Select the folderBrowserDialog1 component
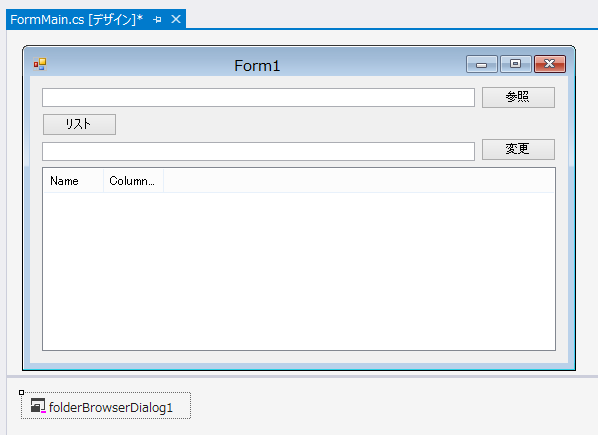 point(106,406)
